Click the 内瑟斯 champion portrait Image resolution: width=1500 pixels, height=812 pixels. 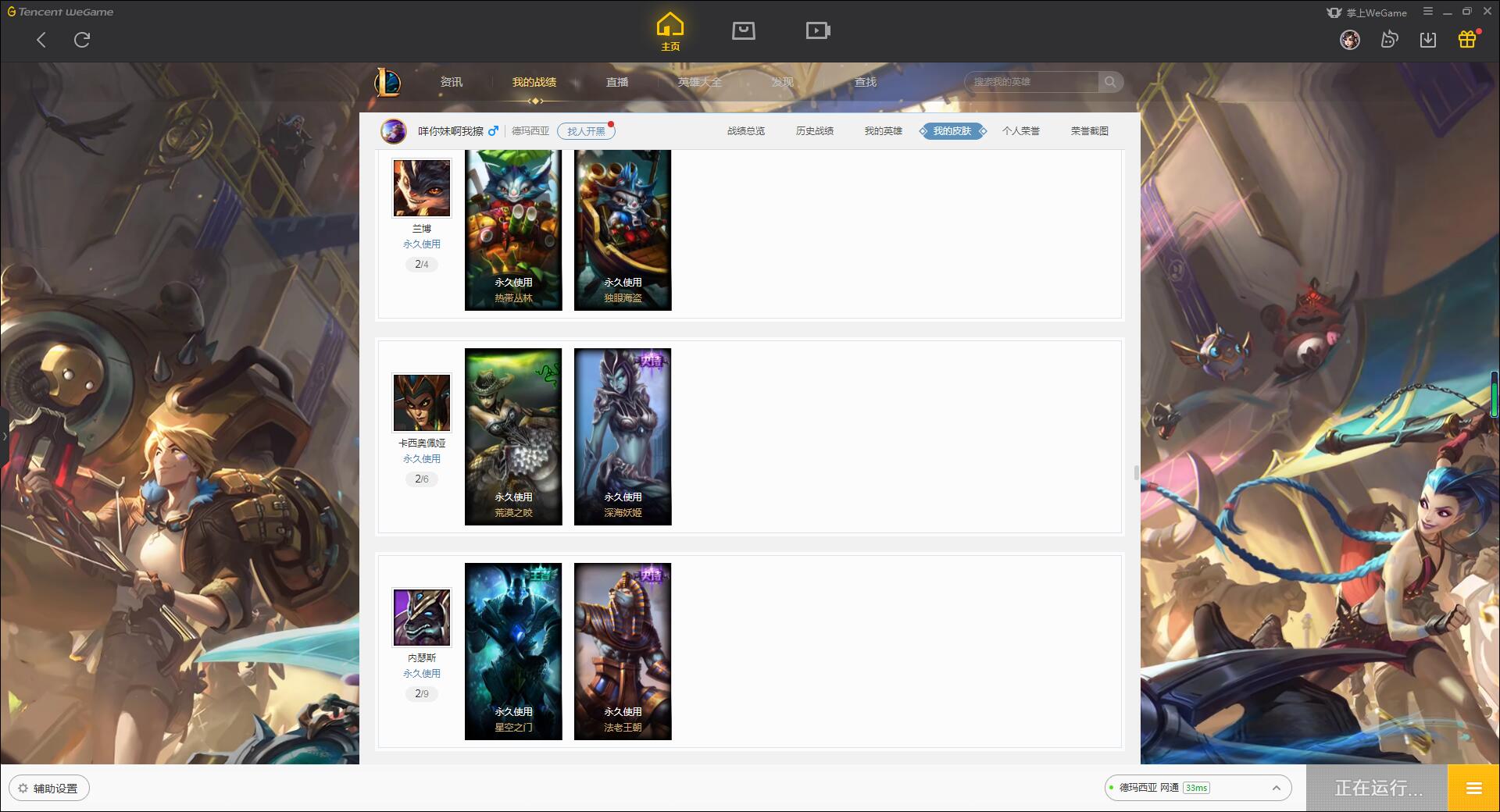(x=422, y=618)
